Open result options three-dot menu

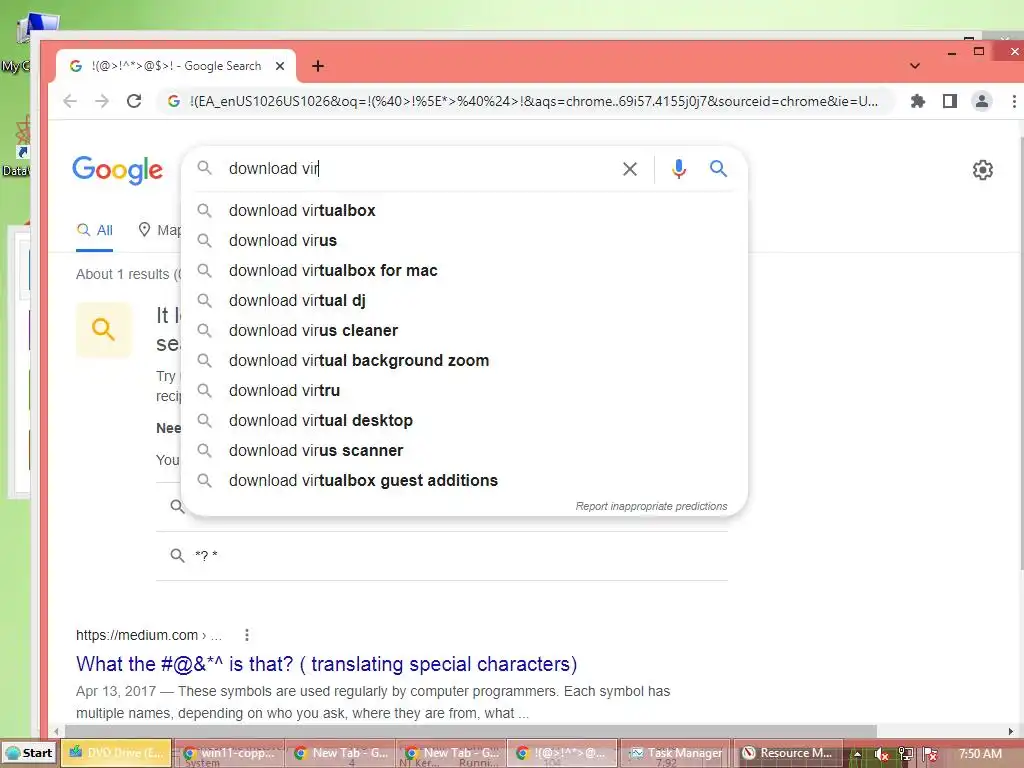click(246, 635)
